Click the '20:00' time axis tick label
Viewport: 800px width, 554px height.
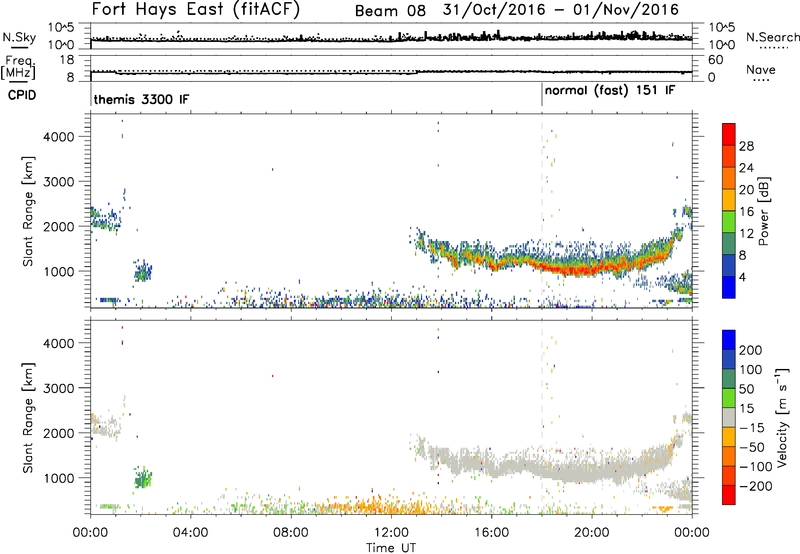pyautogui.click(x=591, y=533)
